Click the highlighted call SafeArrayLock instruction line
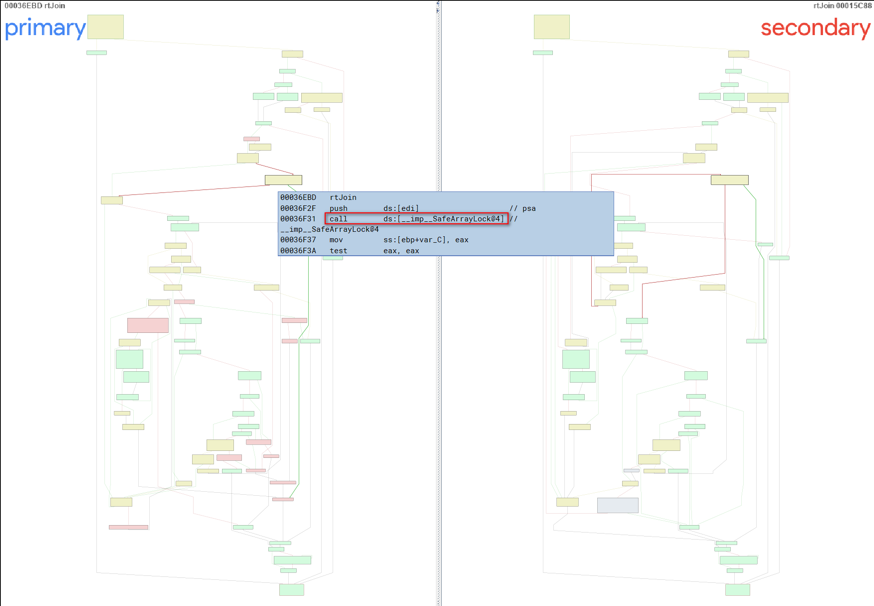The width and height of the screenshot is (874, 606). pyautogui.click(x=415, y=219)
